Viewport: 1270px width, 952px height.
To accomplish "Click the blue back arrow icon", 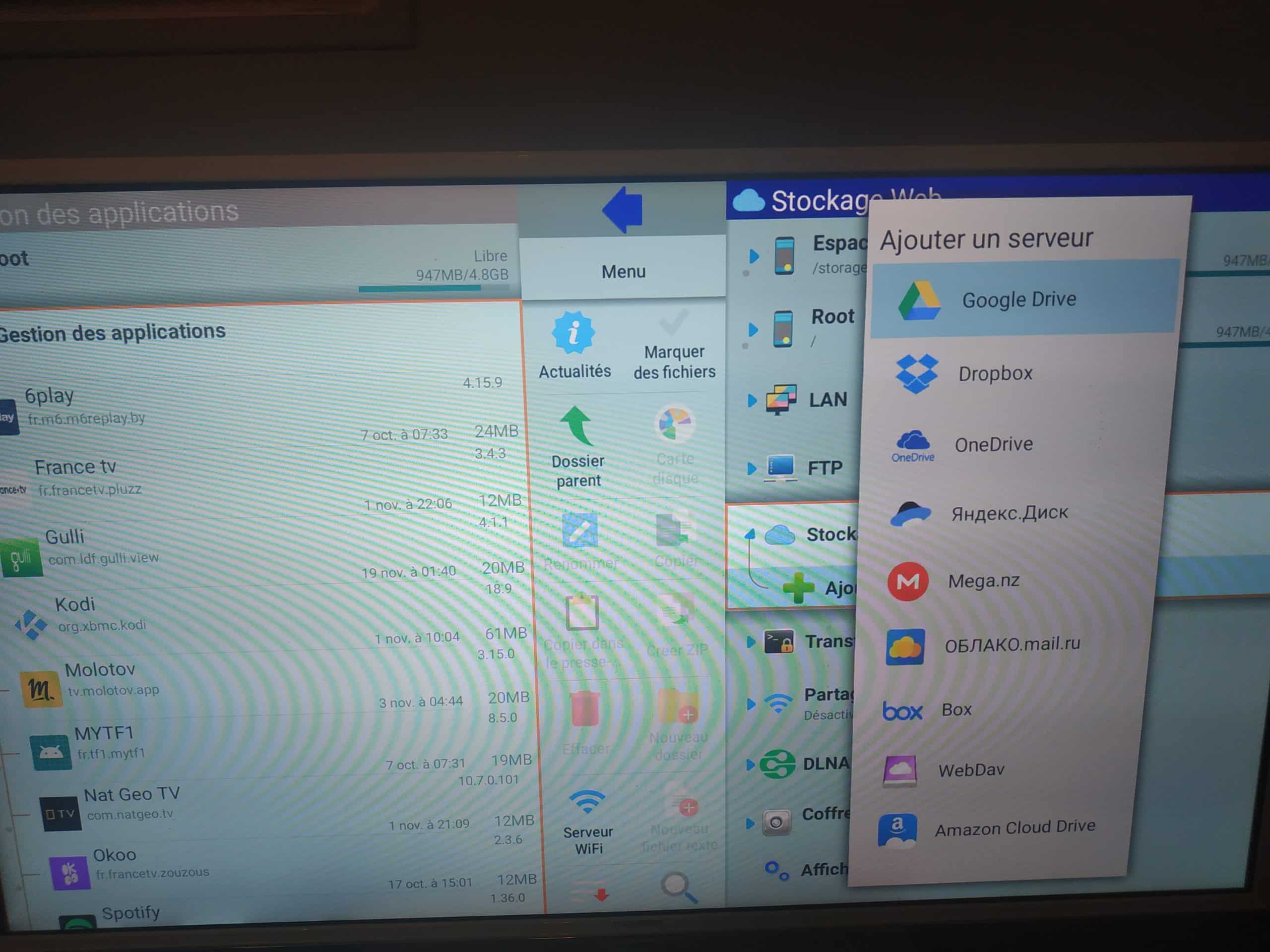I will coord(623,209).
